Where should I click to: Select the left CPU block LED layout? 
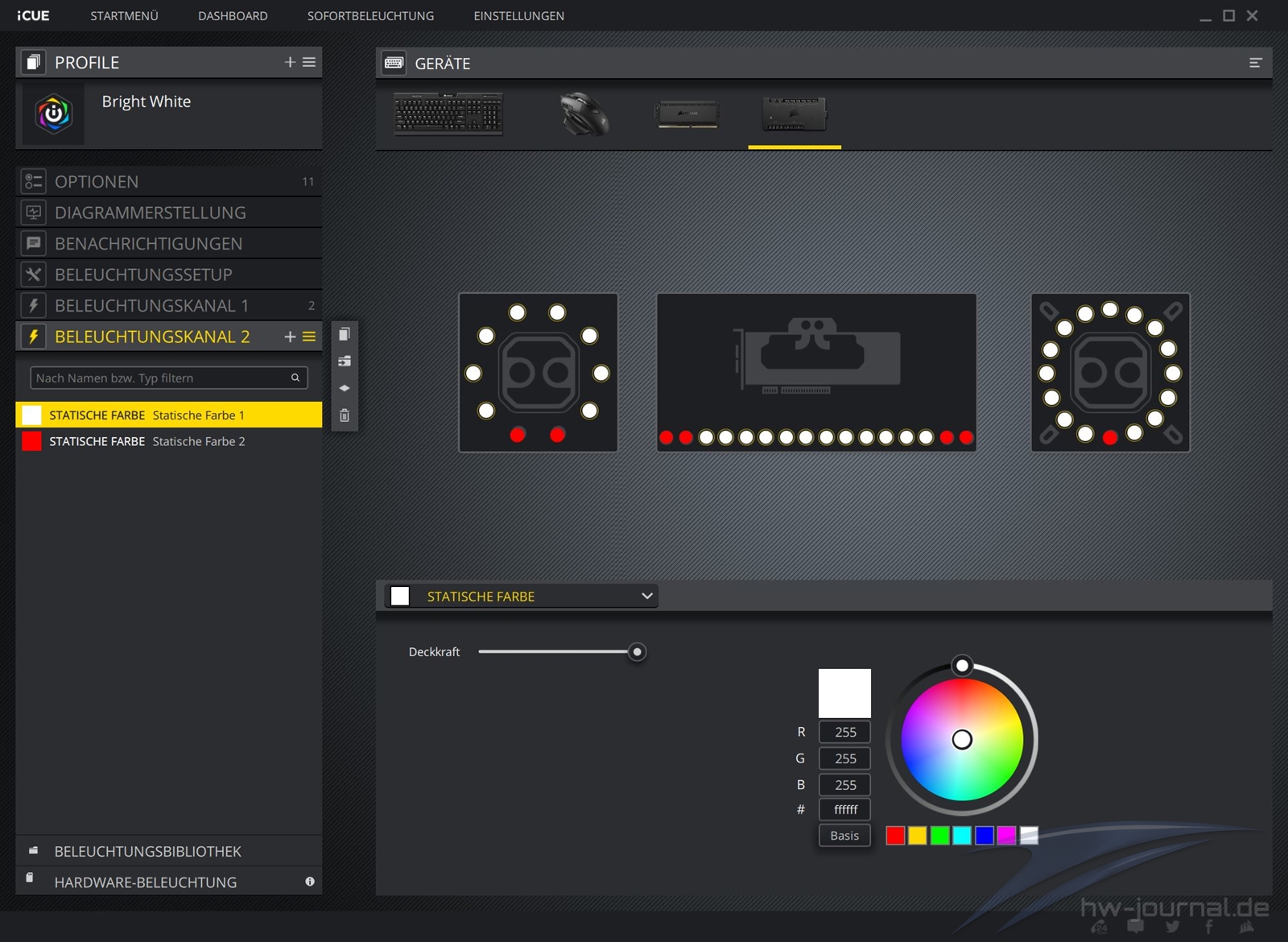539,372
